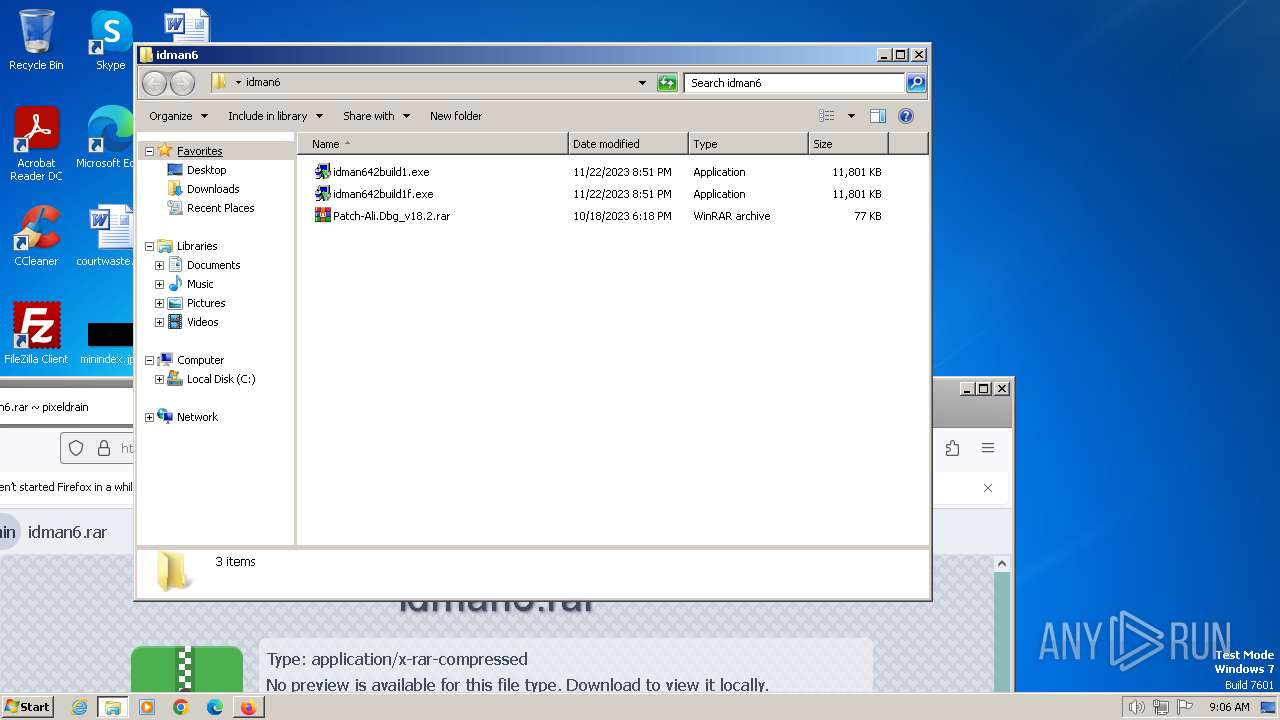Expand Network tree node
Image resolution: width=1280 pixels, height=720 pixels.
tap(149, 417)
